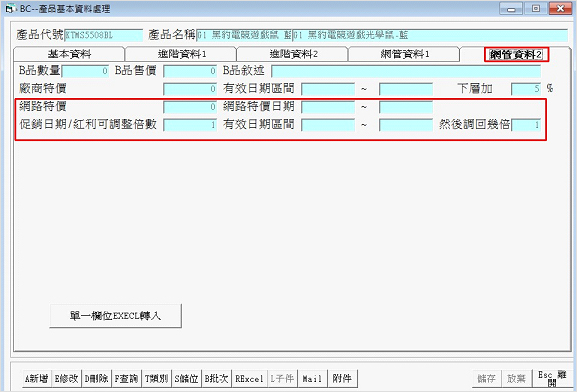Click the RExcel export button

coord(249,378)
